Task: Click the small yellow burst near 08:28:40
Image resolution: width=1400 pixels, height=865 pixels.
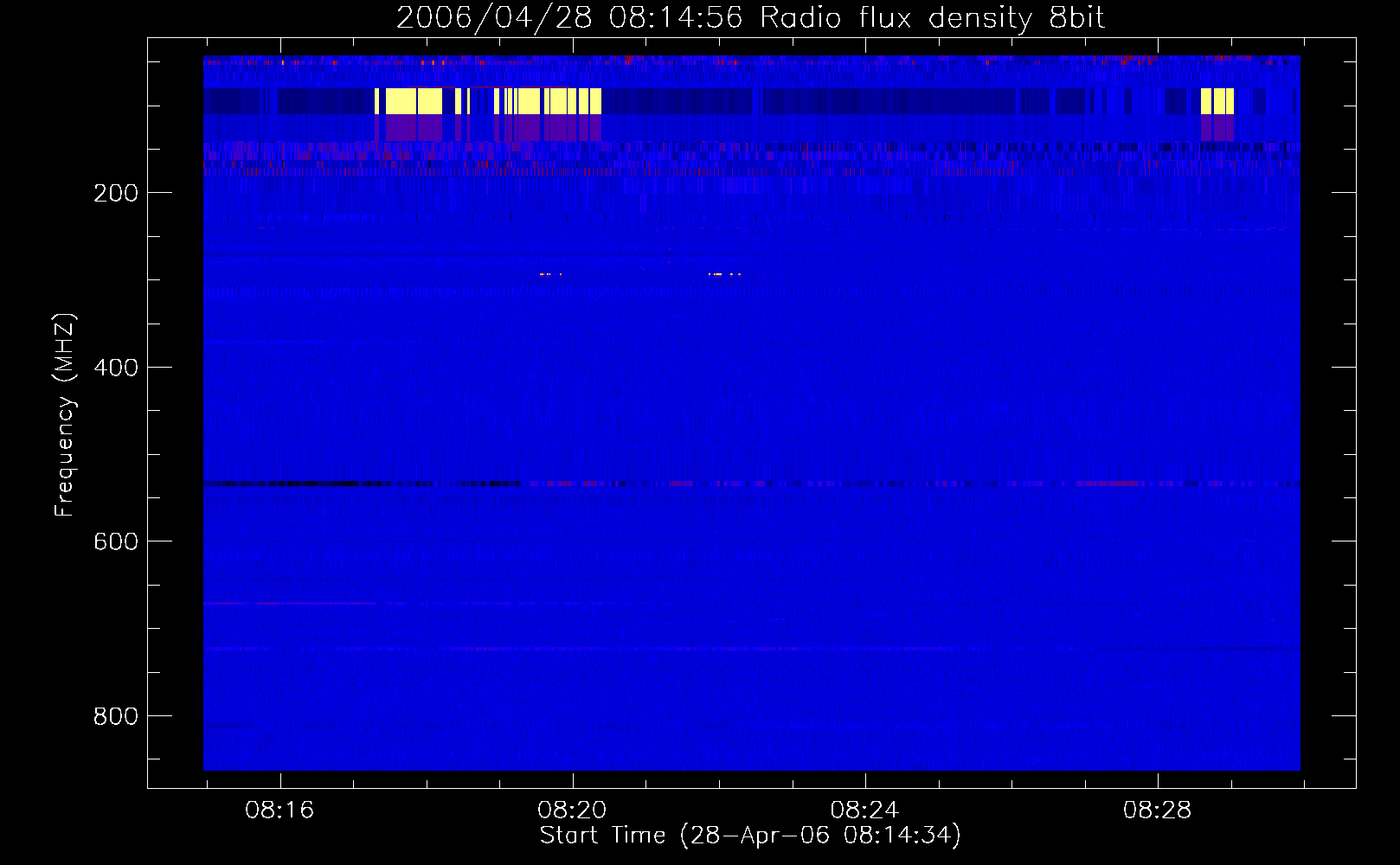Action: pos(1217,101)
